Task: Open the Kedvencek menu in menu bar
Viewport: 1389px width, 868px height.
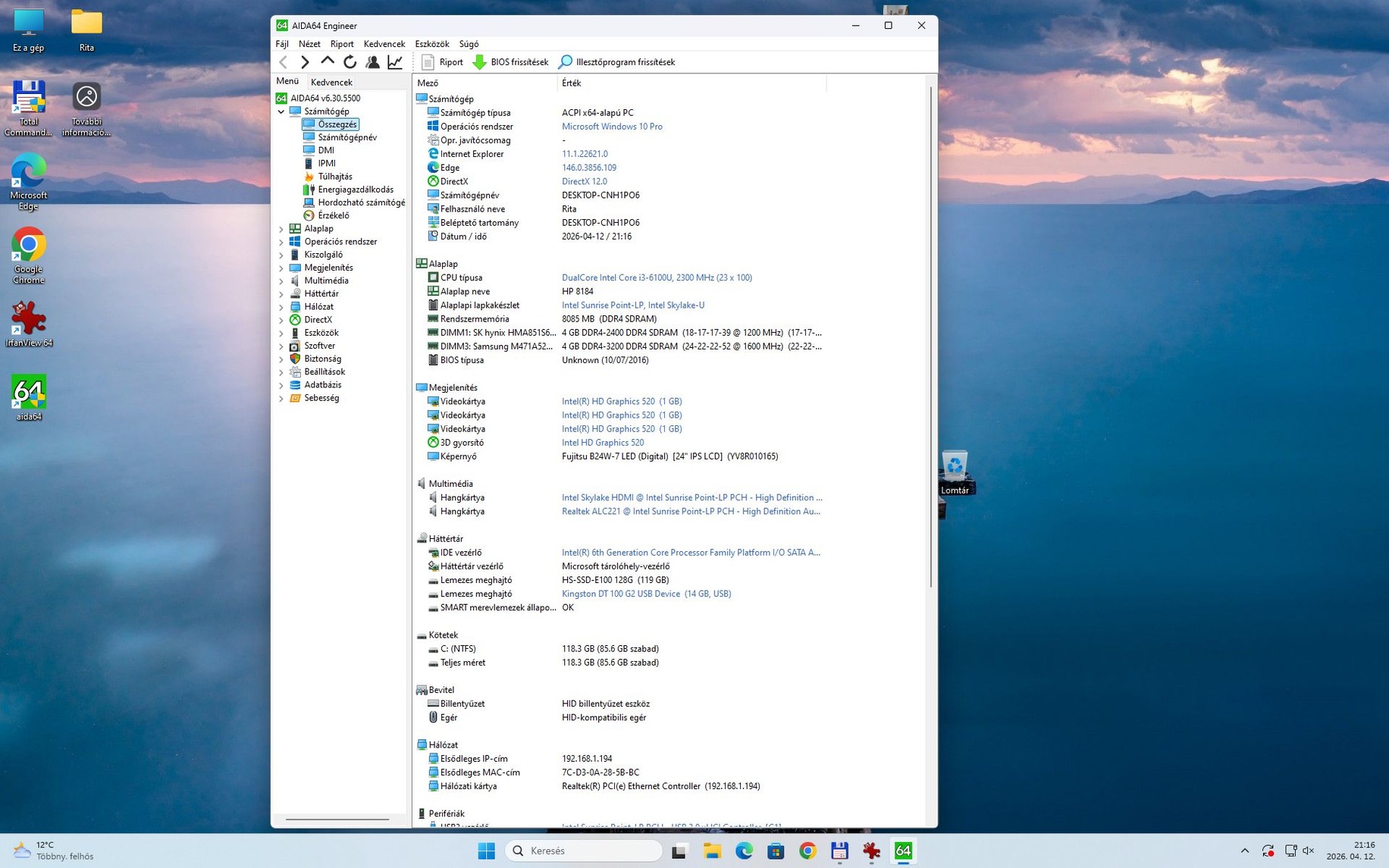Action: [x=384, y=44]
